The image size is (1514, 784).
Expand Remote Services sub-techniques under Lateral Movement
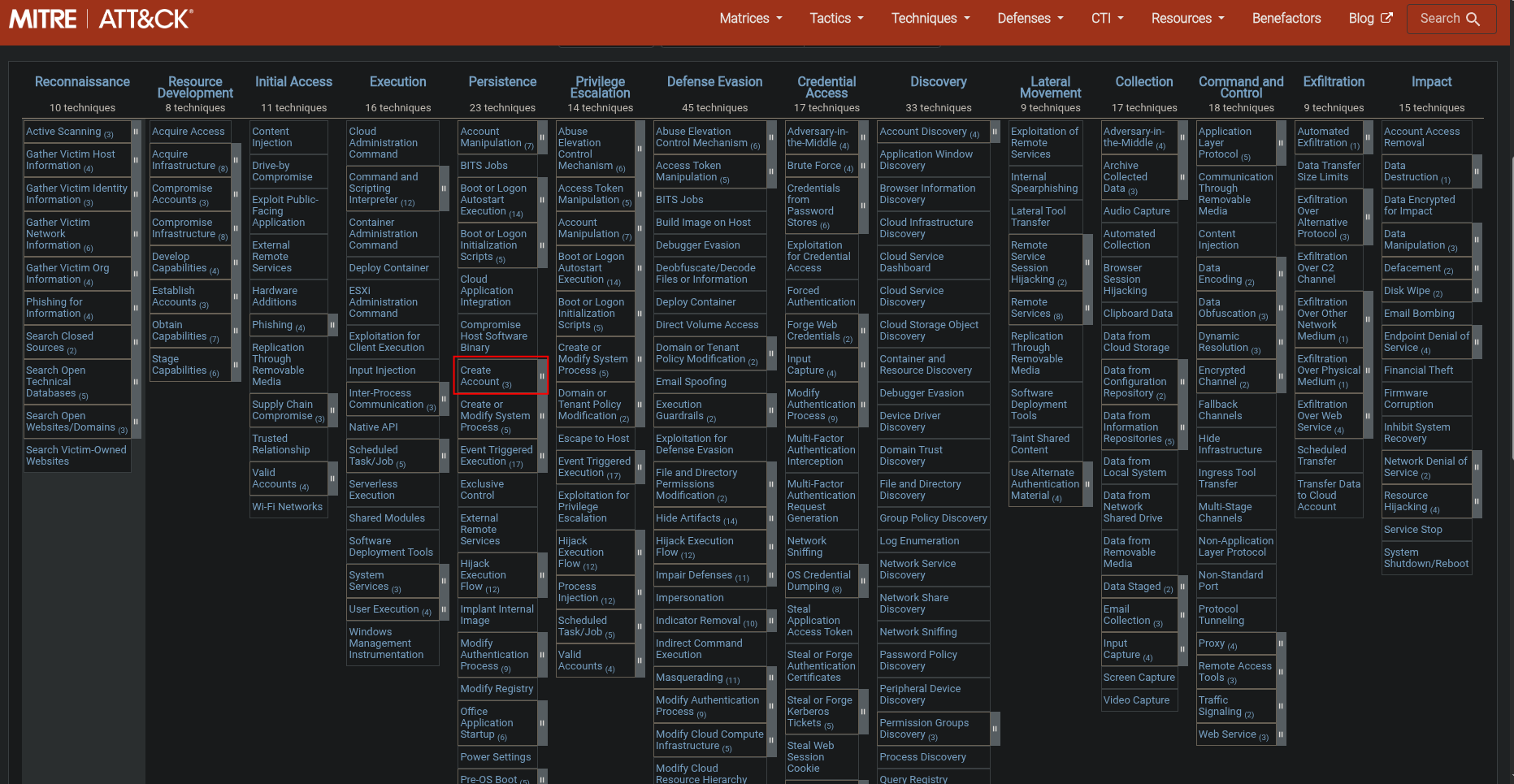(x=1089, y=308)
